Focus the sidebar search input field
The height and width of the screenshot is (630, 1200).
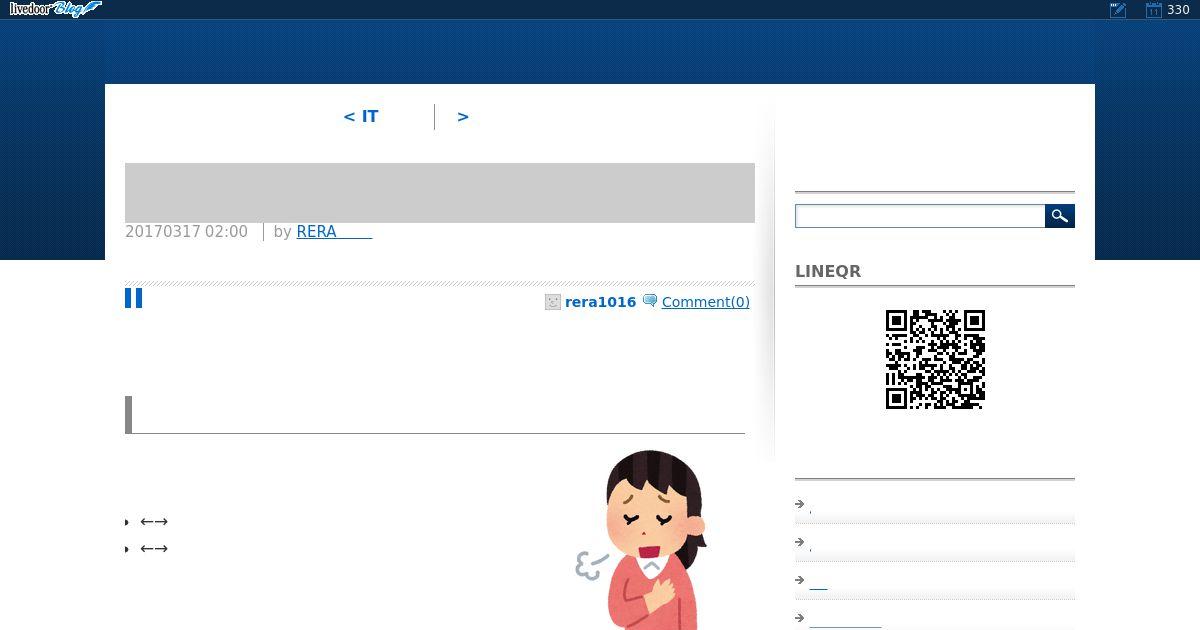click(x=920, y=216)
